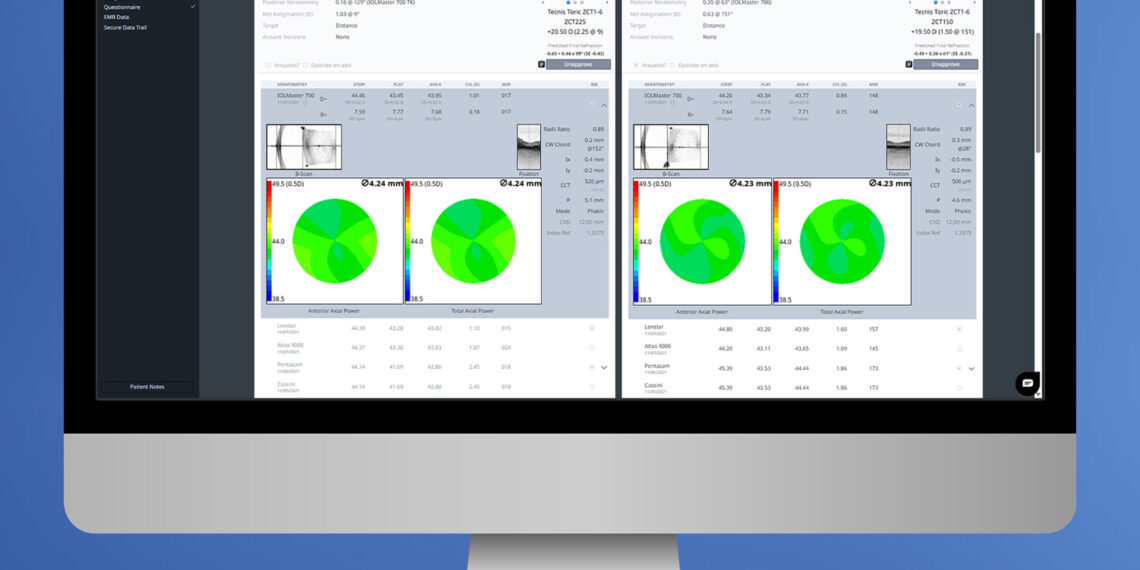Collapse right IOLMaster 700 details chevron

pos(971,105)
